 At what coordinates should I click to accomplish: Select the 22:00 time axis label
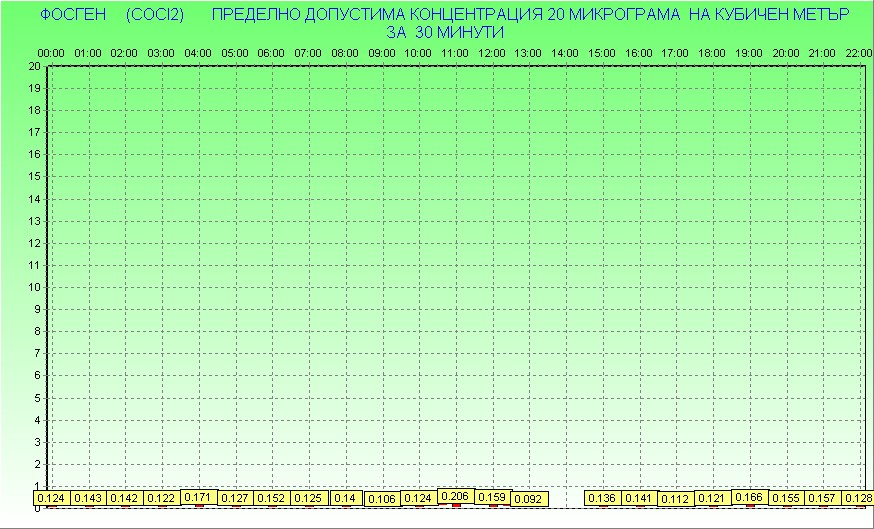859,52
